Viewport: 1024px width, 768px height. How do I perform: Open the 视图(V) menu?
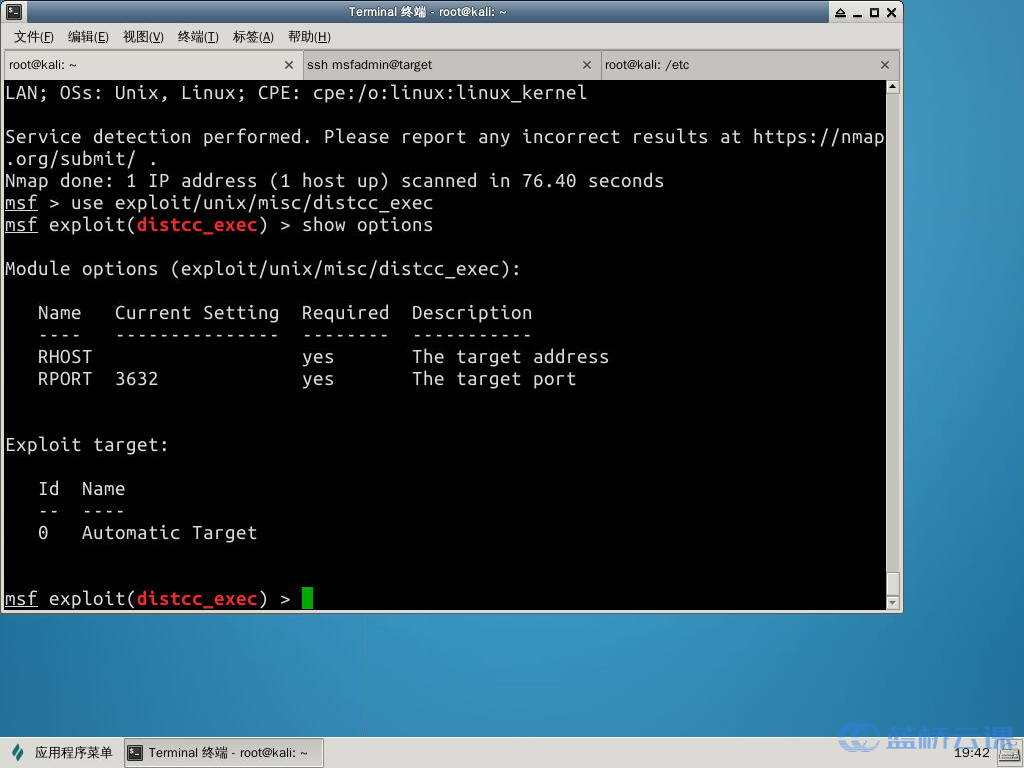click(x=143, y=37)
